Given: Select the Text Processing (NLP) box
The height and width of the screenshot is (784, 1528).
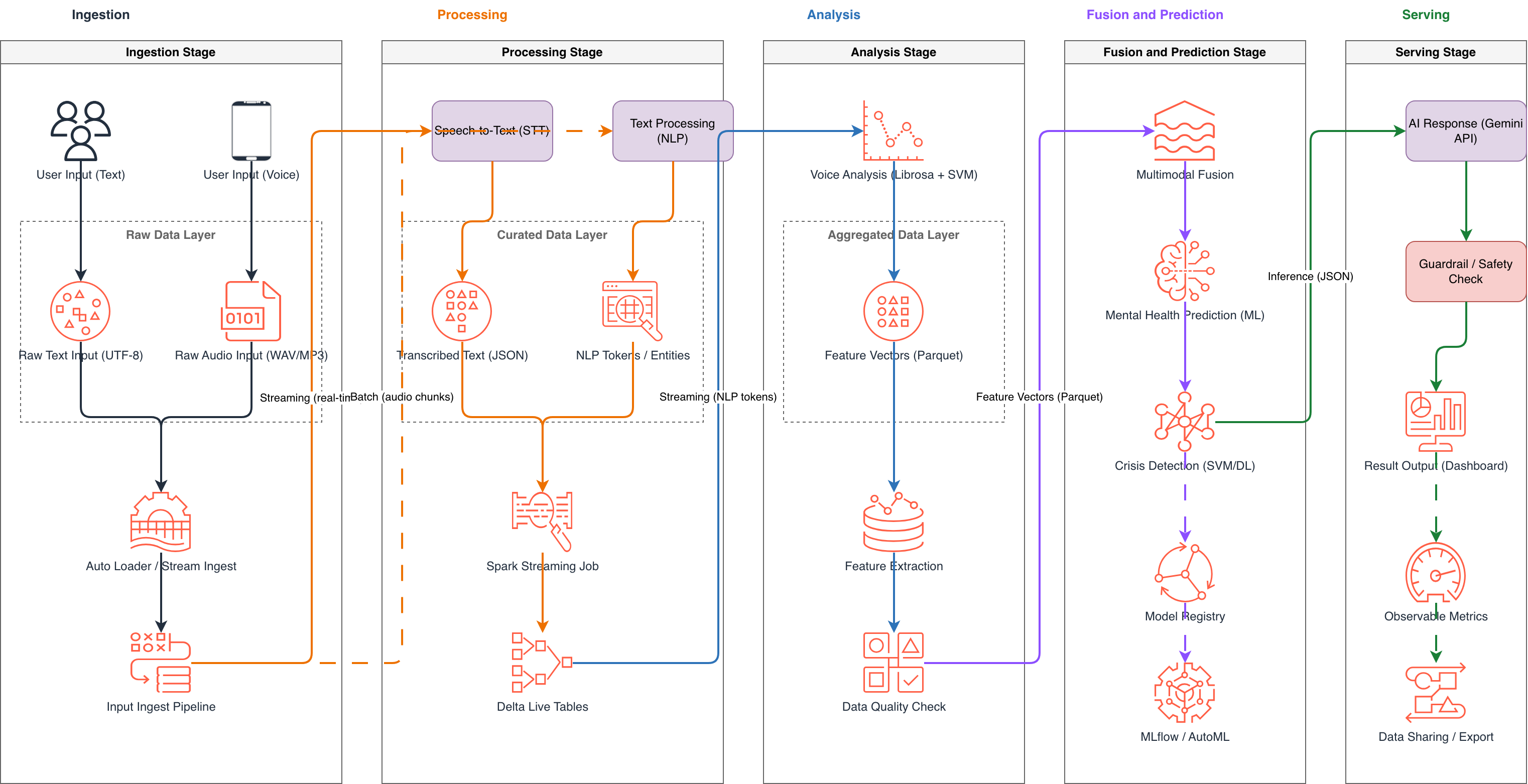Looking at the screenshot, I should point(673,131).
